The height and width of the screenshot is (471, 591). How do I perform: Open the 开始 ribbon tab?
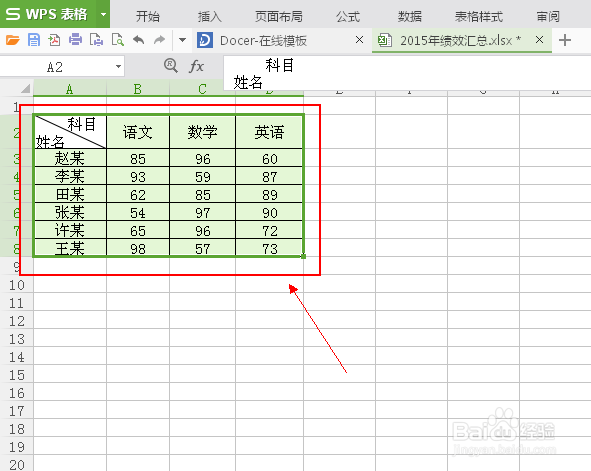(x=148, y=16)
